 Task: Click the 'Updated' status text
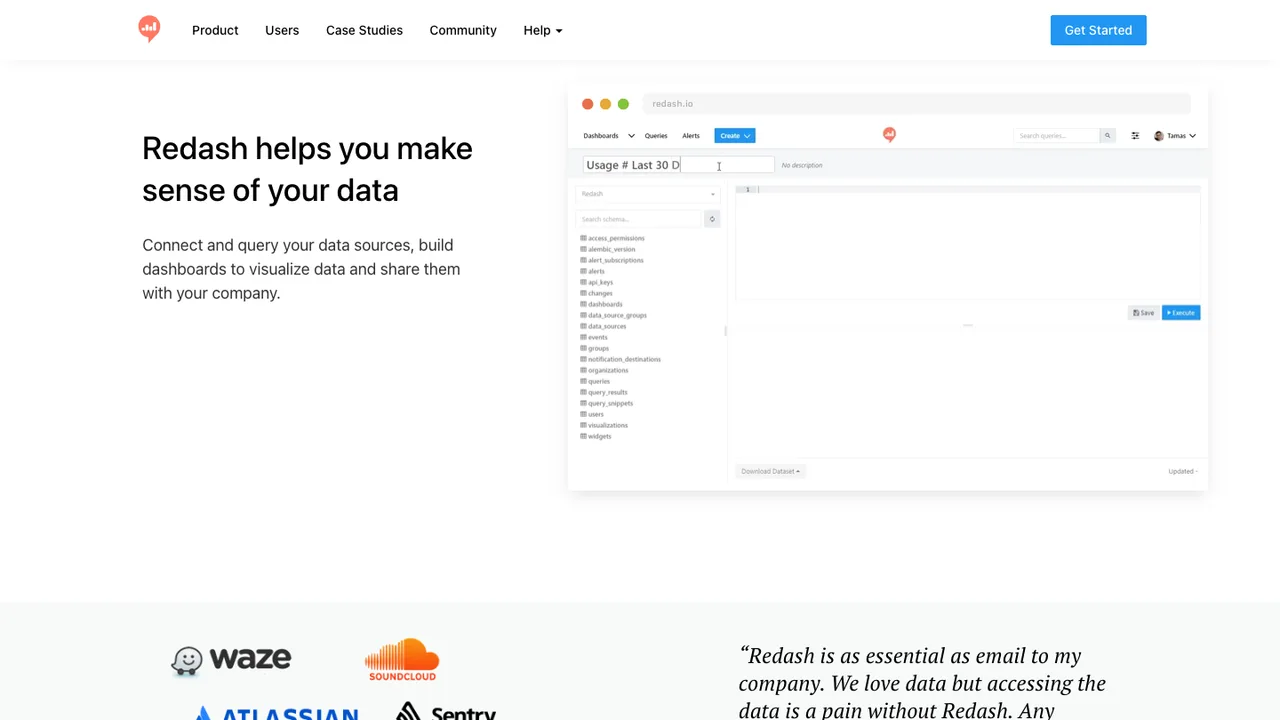(x=1182, y=471)
